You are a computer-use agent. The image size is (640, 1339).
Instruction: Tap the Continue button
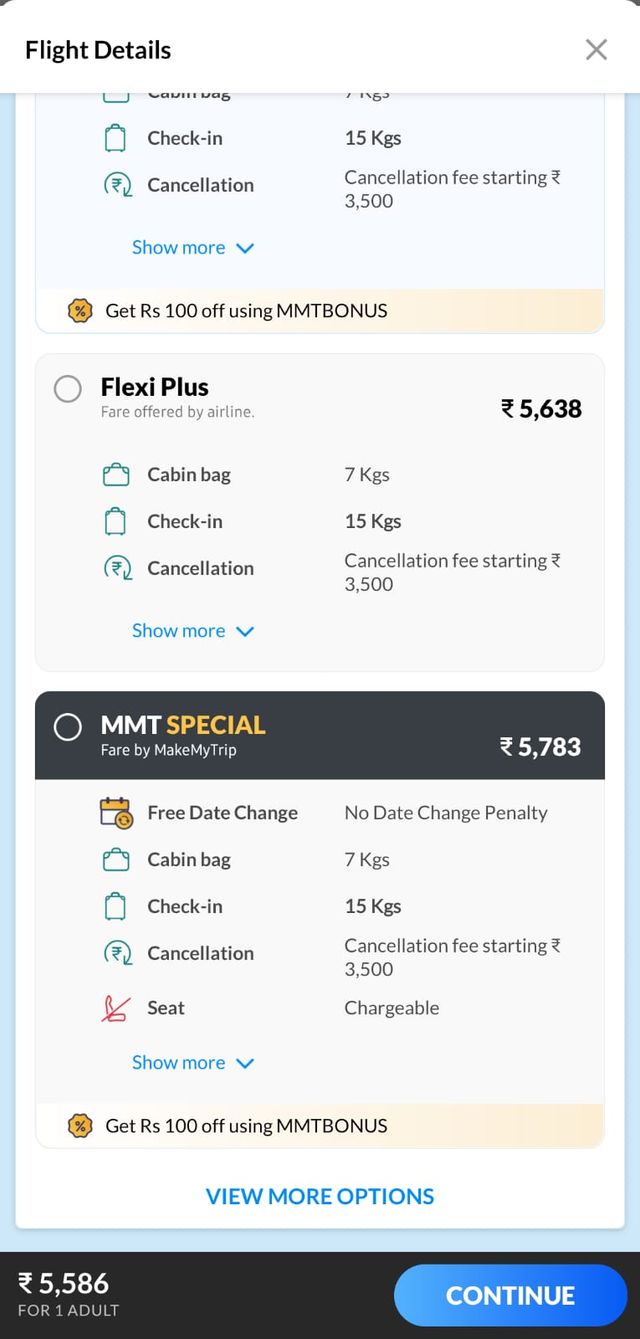510,1295
